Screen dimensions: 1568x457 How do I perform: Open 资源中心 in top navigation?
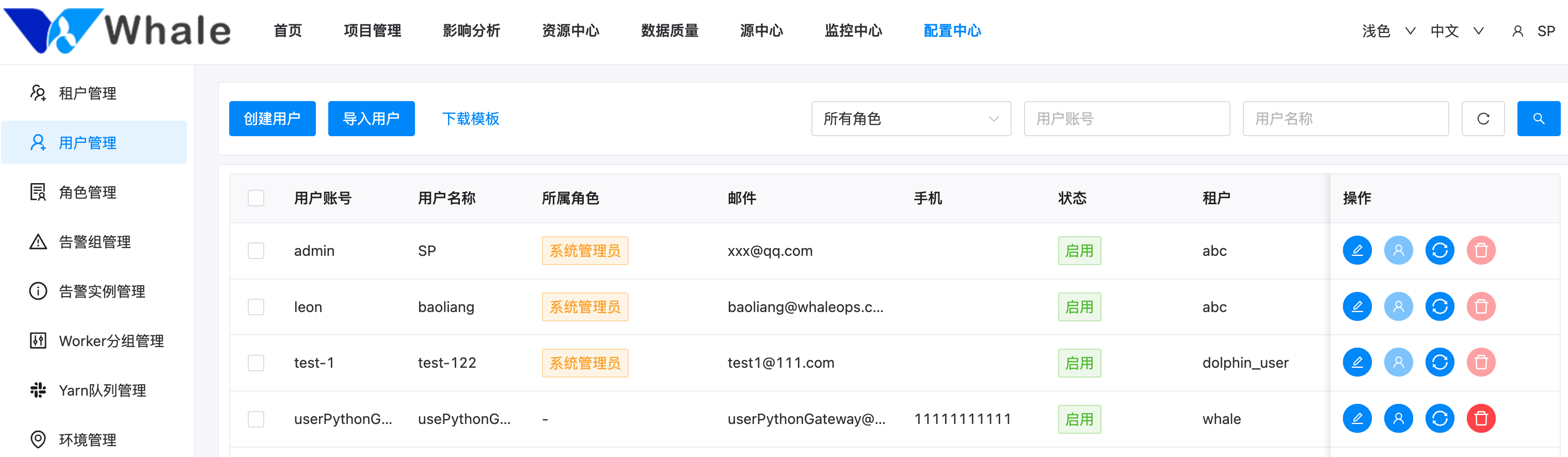pyautogui.click(x=570, y=31)
